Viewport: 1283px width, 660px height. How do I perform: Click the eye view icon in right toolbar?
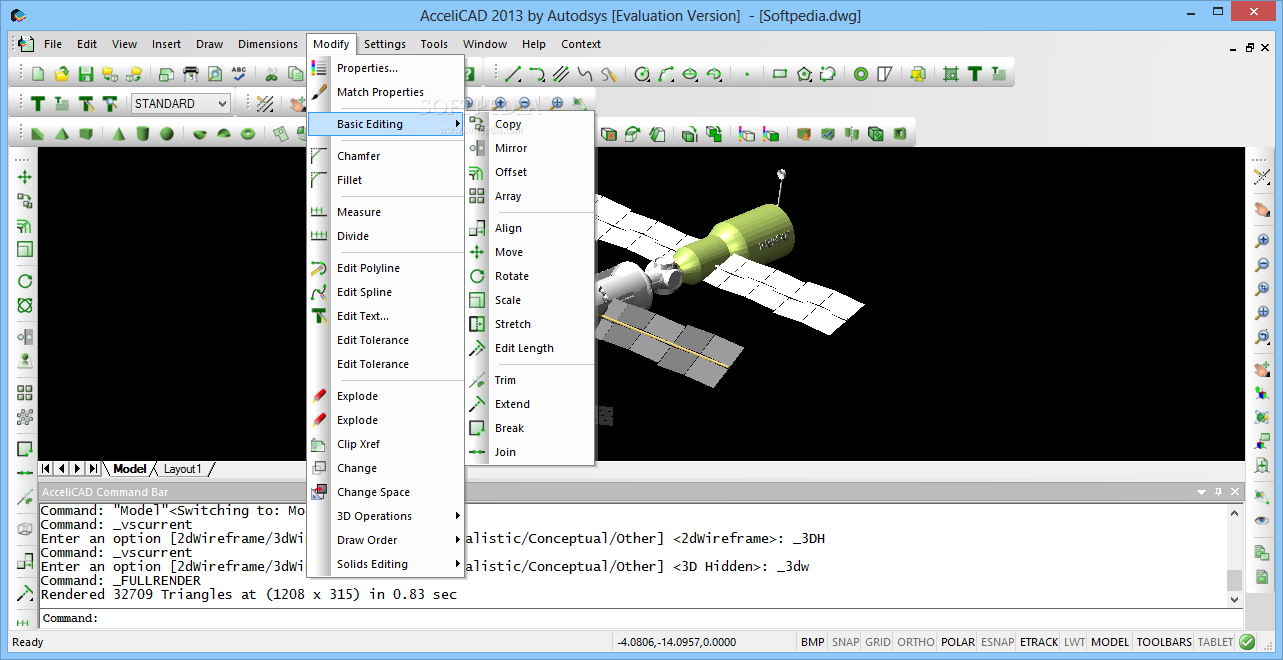[x=1262, y=520]
